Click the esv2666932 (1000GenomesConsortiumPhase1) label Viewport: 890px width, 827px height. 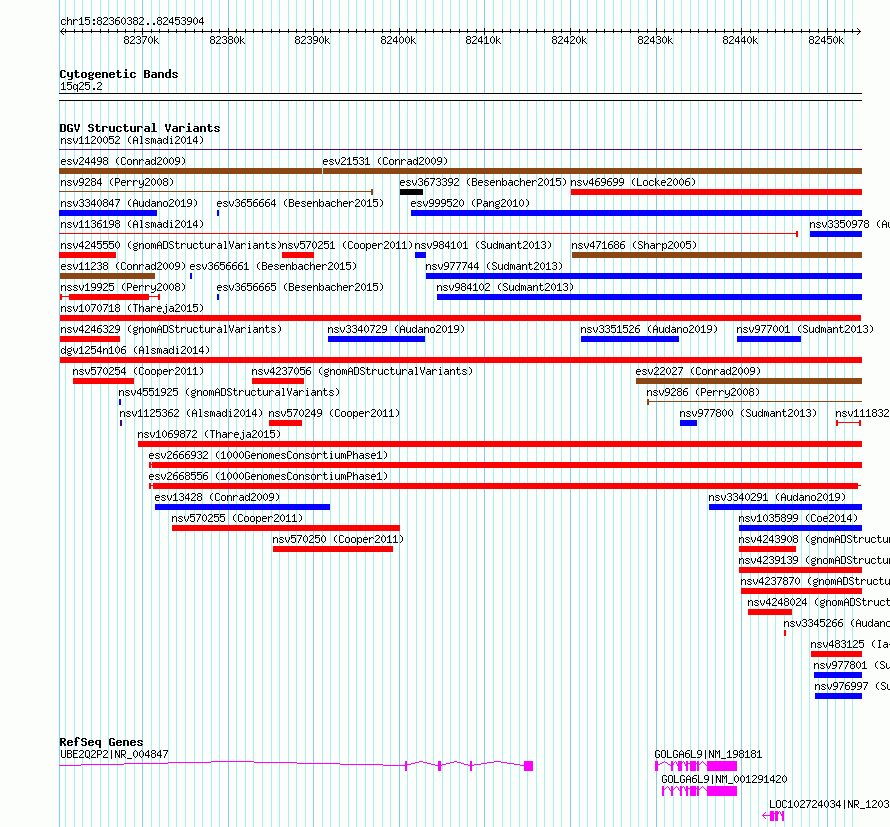coord(268,455)
